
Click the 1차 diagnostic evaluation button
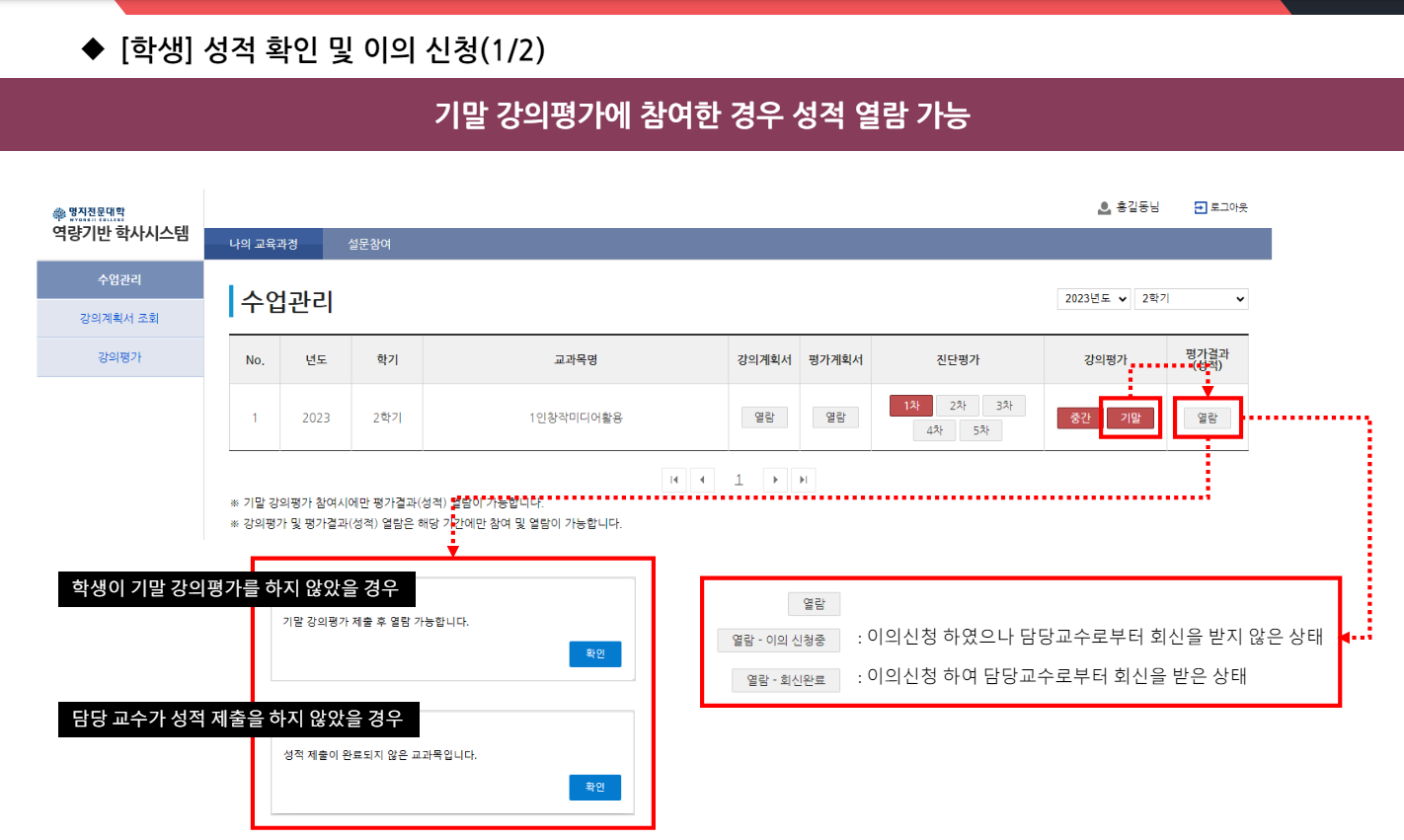click(x=910, y=405)
